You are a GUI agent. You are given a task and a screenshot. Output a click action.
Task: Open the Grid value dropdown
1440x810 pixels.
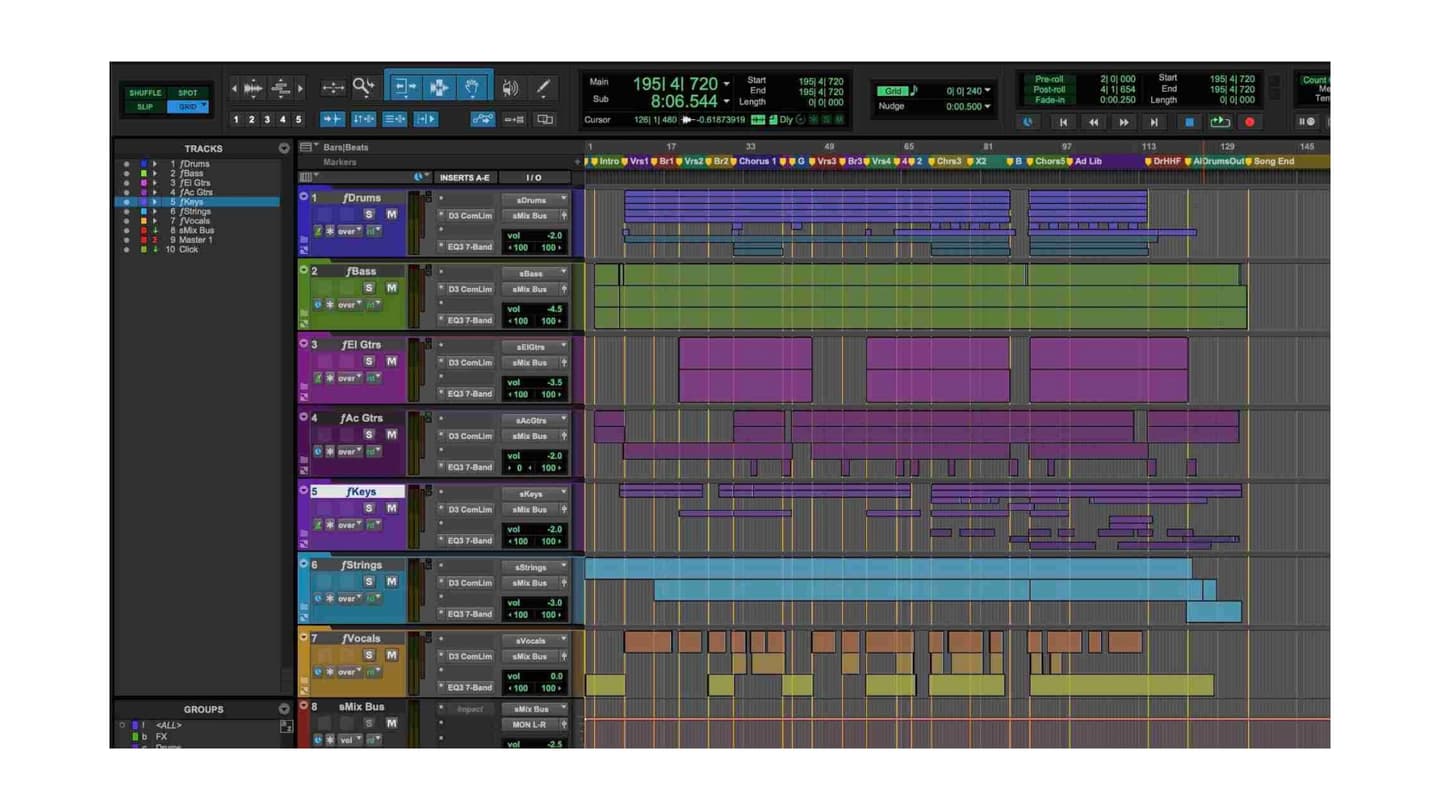966,91
